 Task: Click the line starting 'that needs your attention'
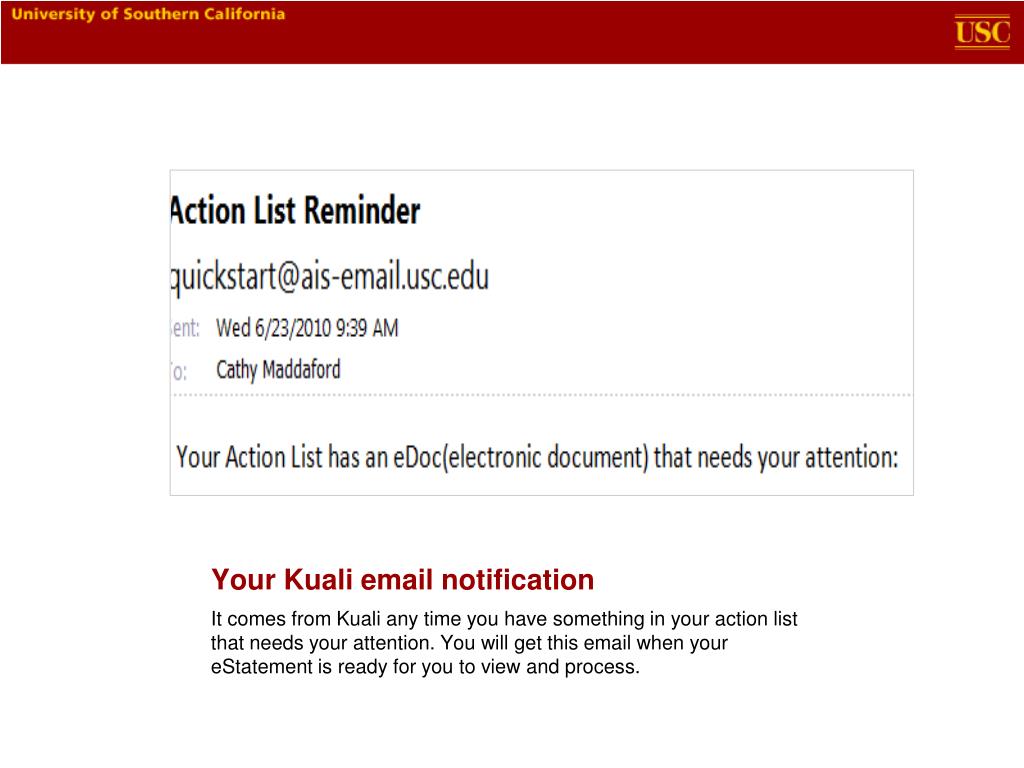[x=469, y=643]
